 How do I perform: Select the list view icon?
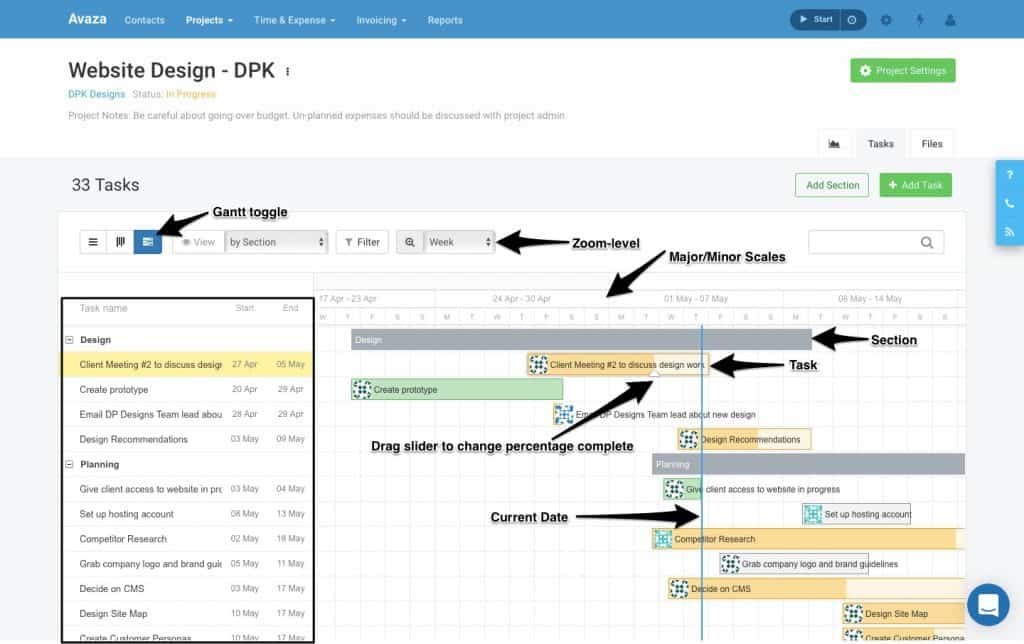93,241
